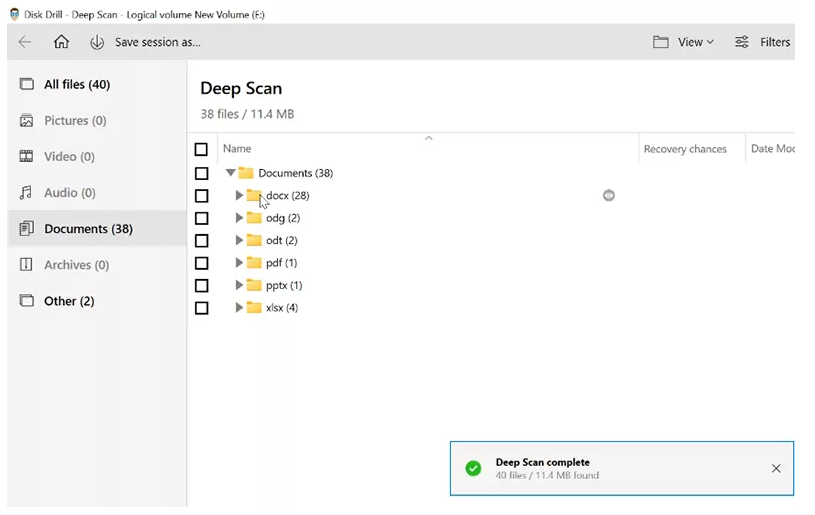Expand the odg (2) folder
The width and height of the screenshot is (815, 515).
click(x=239, y=218)
